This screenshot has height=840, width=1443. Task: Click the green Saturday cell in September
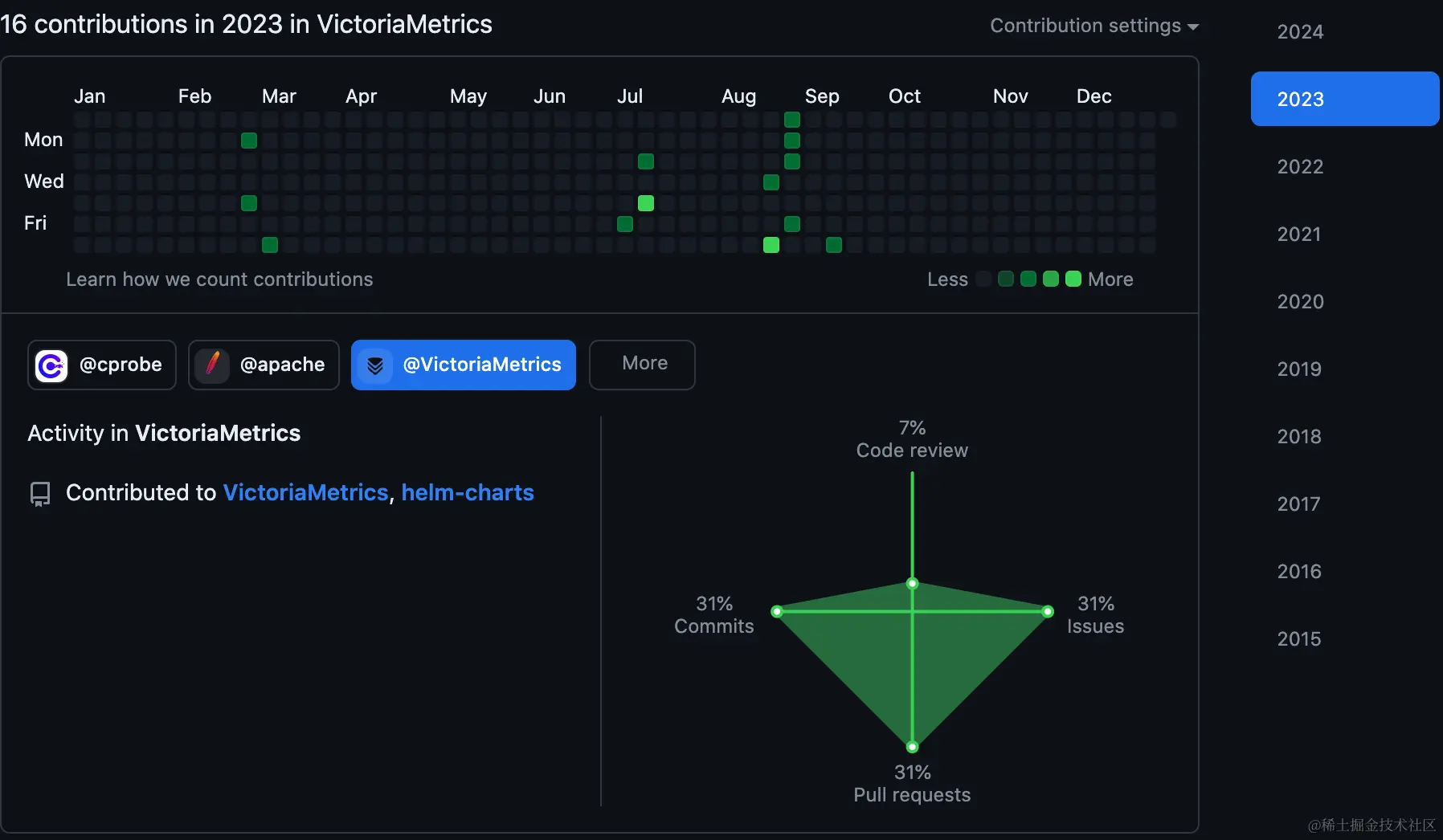pos(834,245)
